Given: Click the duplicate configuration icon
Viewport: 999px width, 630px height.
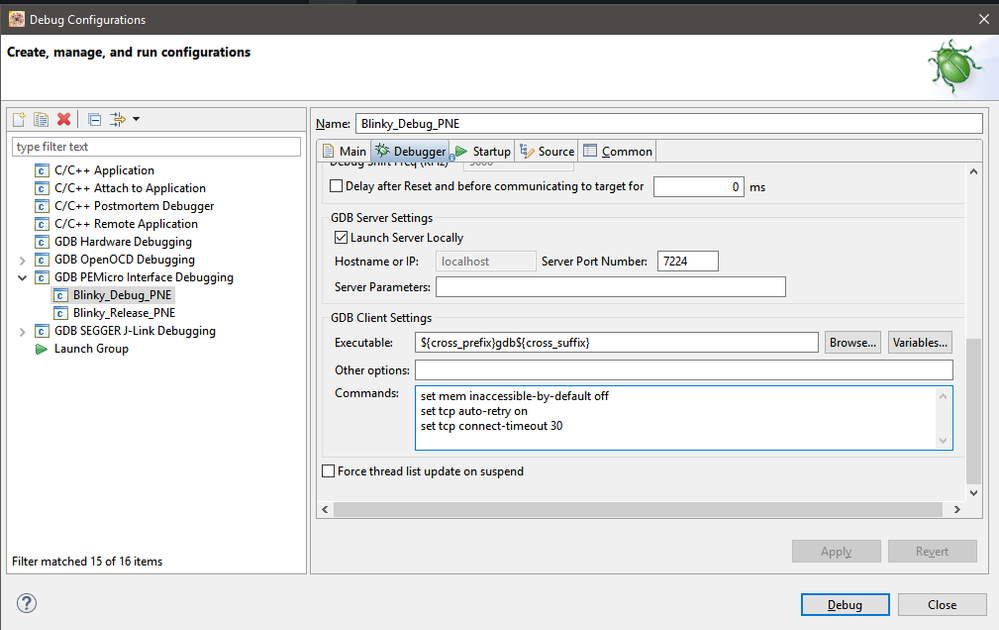Looking at the screenshot, I should [x=41, y=120].
